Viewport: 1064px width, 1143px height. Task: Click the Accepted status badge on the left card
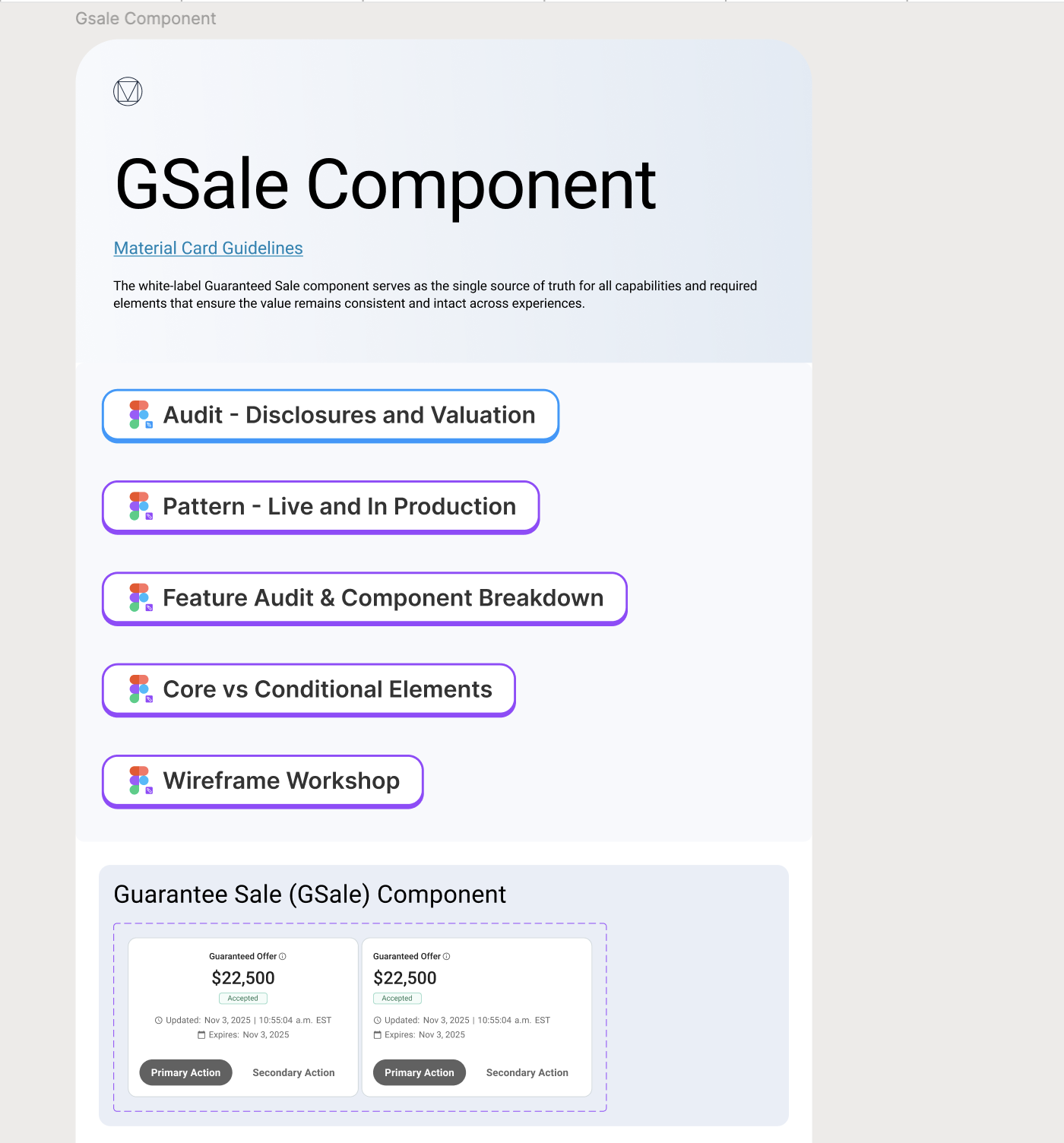[243, 998]
